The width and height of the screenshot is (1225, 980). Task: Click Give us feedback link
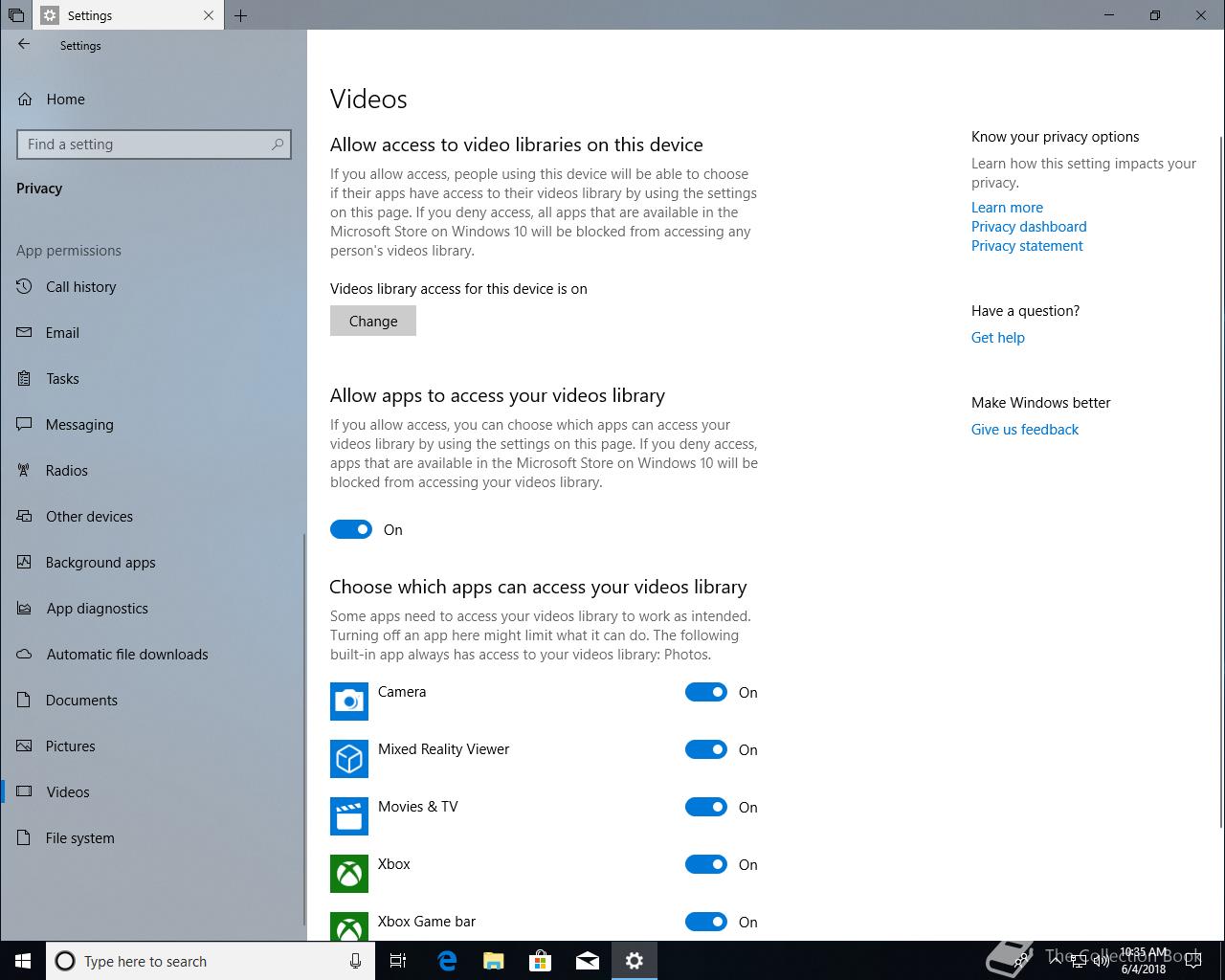click(1025, 430)
